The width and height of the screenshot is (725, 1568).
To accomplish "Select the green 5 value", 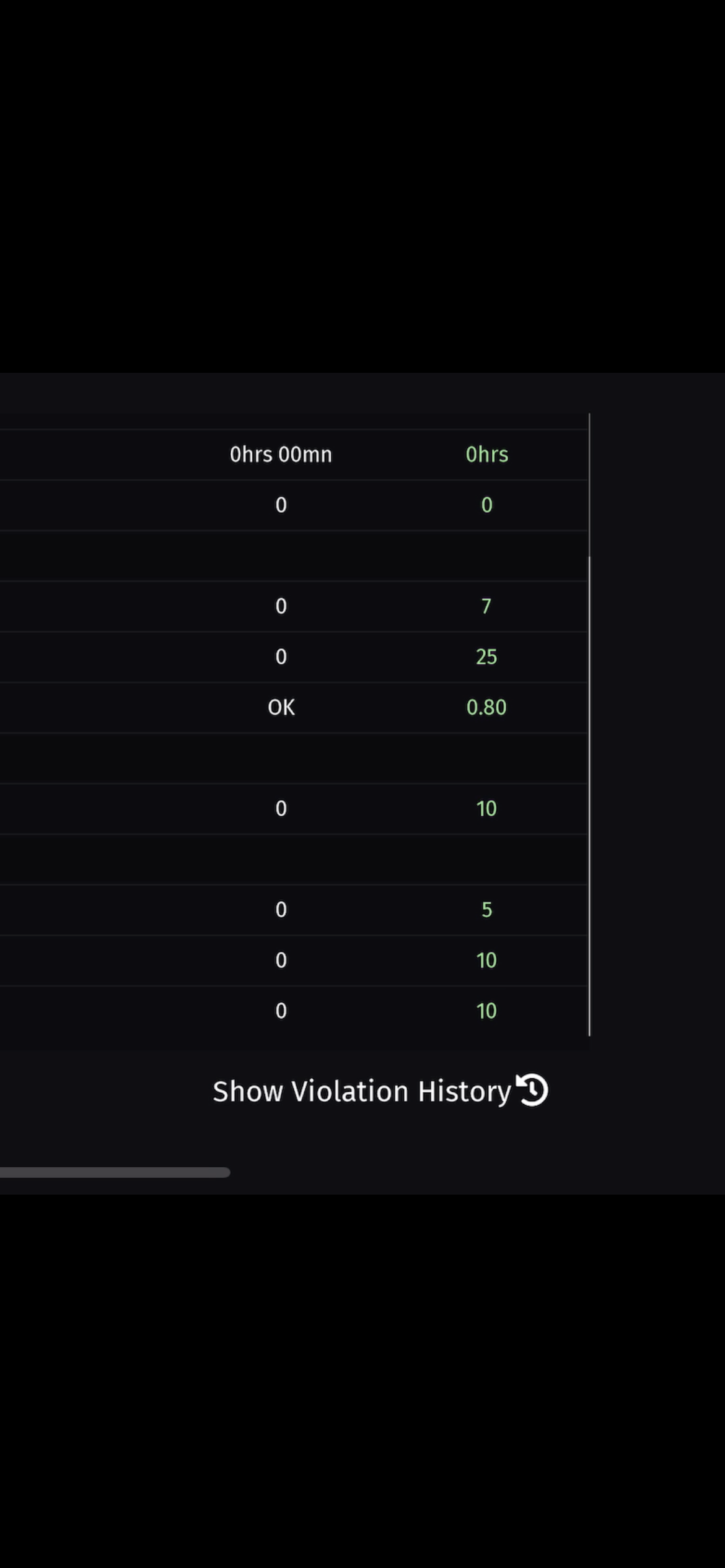I will (486, 909).
